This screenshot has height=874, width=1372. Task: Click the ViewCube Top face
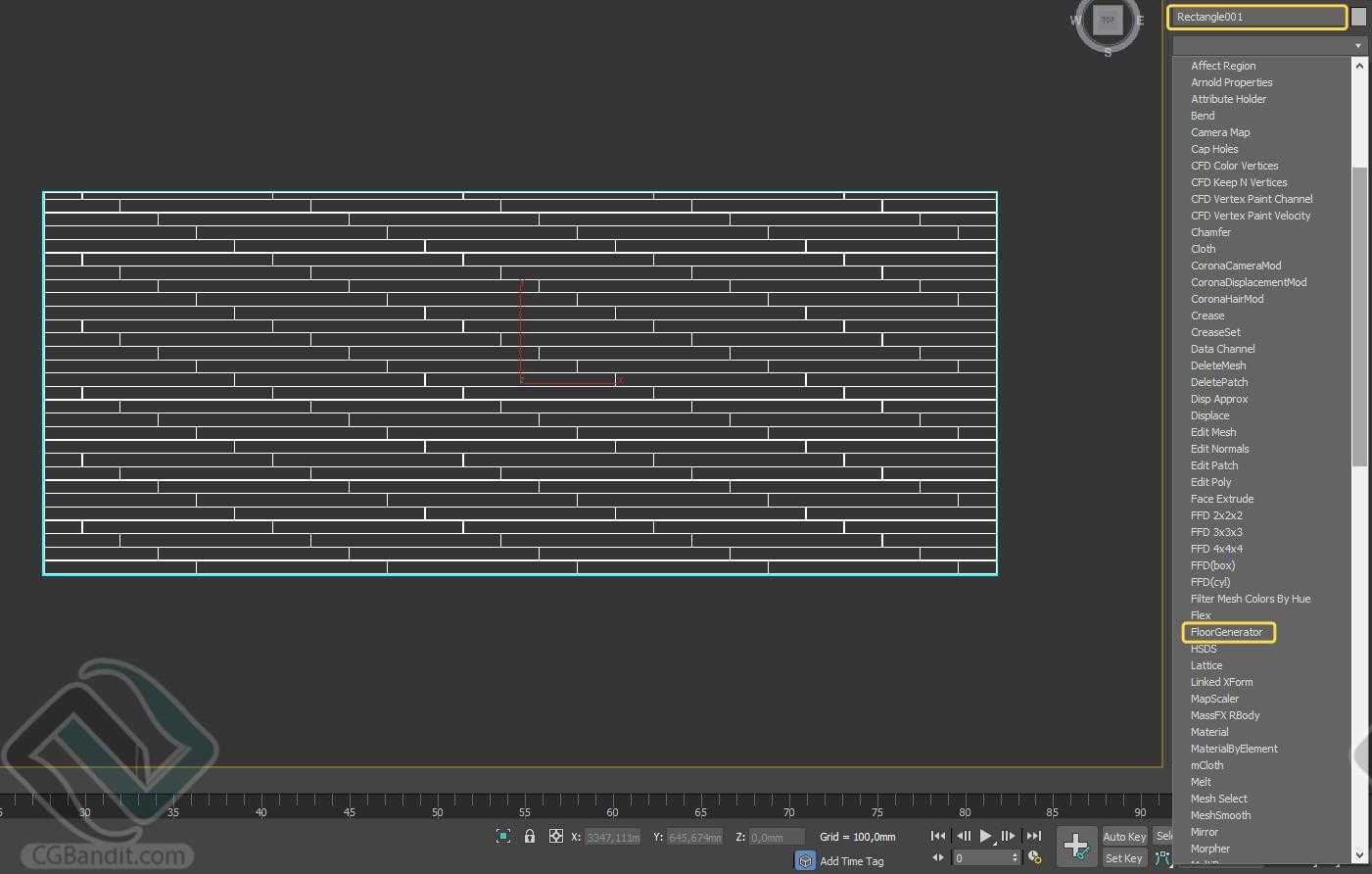(1108, 20)
